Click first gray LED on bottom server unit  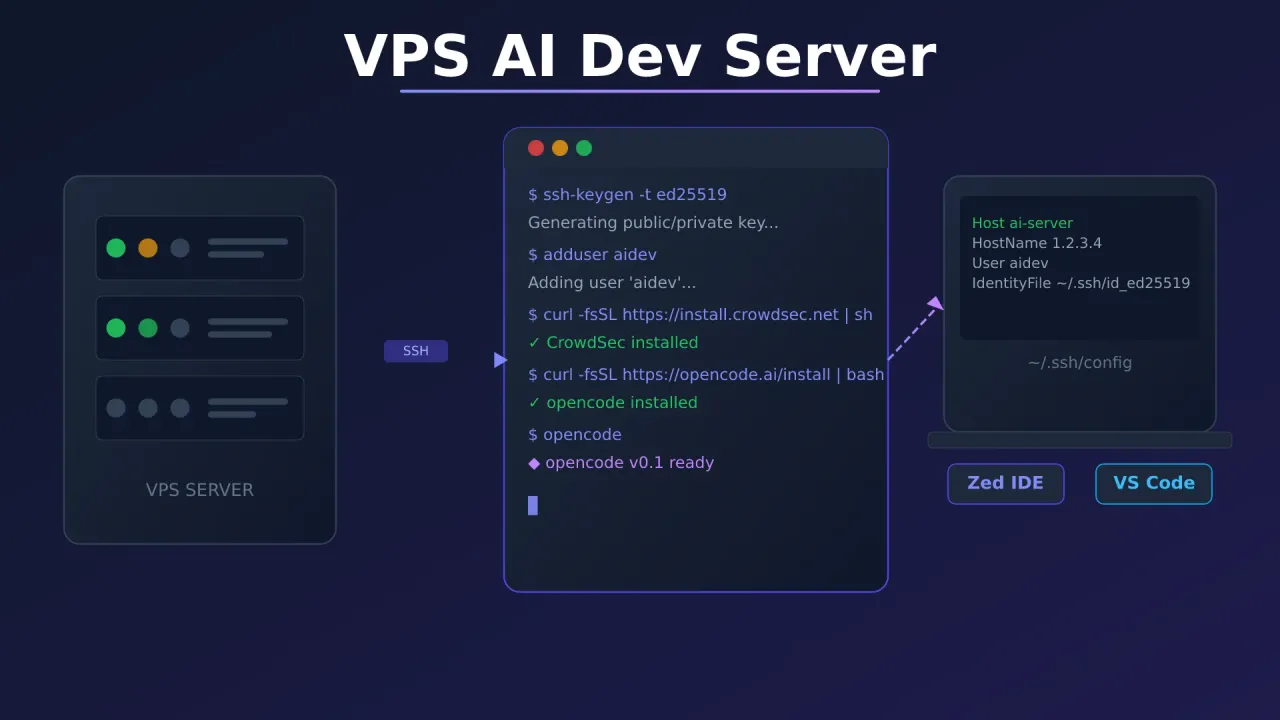coord(116,408)
